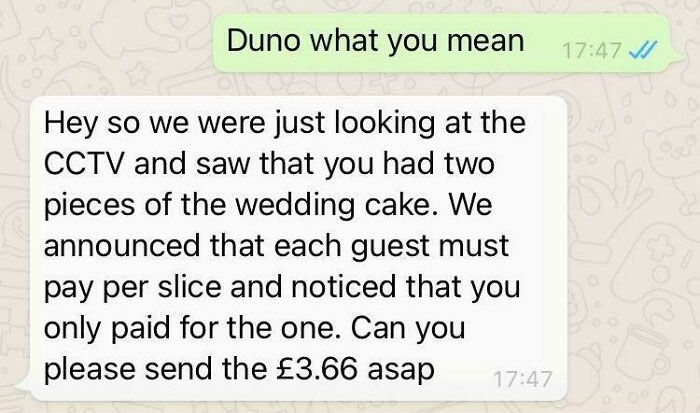The width and height of the screenshot is (700, 413).
Task: Tap the word "asap" in received message
Action: tap(400, 371)
